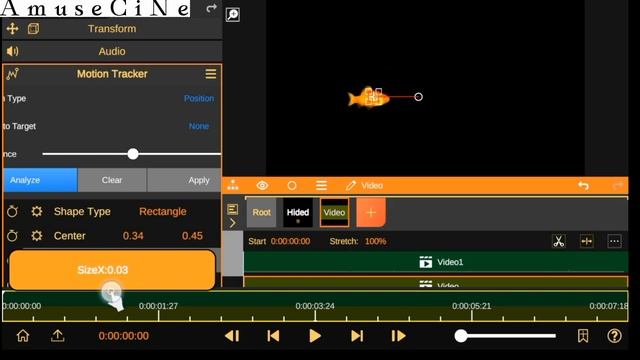Change the Type value Position
The width and height of the screenshot is (640, 360).
click(x=199, y=98)
